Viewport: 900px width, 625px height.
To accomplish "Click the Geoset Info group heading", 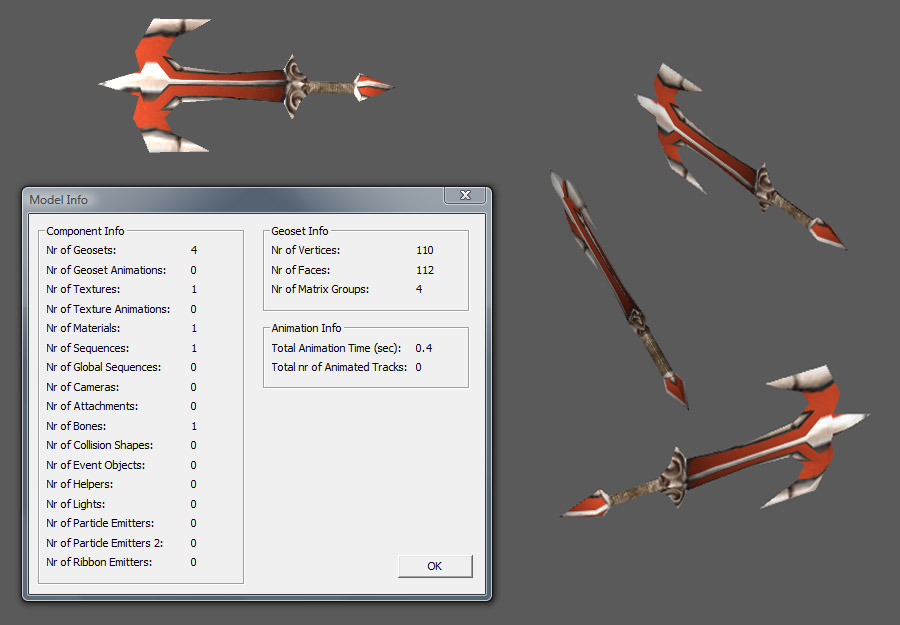I will coord(300,231).
